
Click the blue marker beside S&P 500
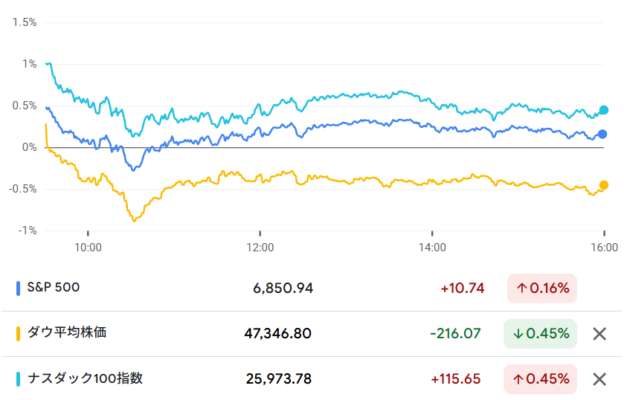19,289
